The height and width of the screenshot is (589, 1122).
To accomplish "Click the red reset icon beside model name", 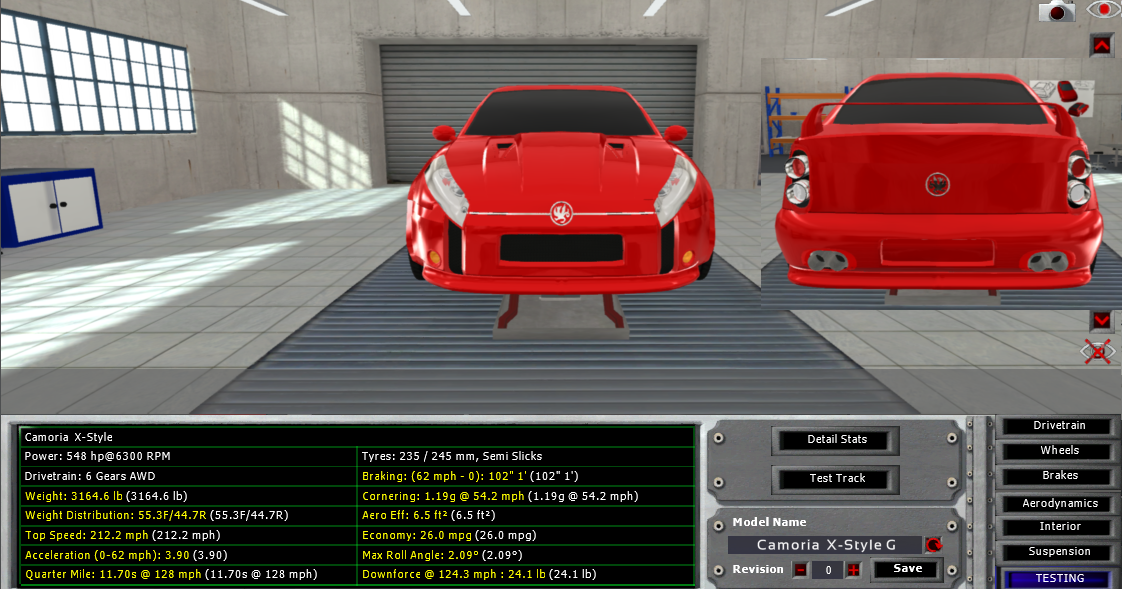I will tap(934, 545).
